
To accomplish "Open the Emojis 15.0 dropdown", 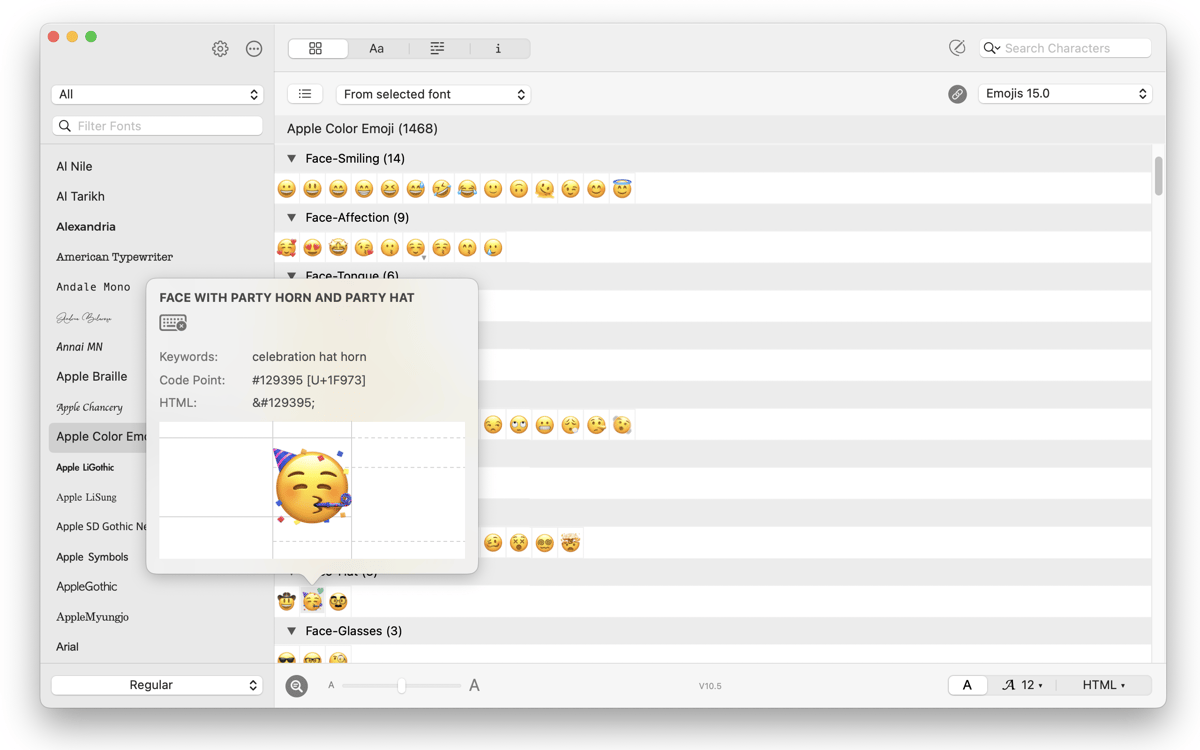I will point(1065,94).
